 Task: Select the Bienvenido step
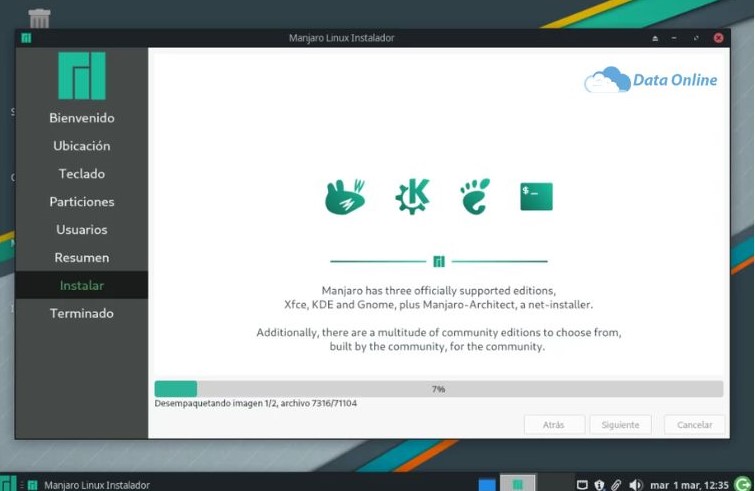(x=82, y=118)
